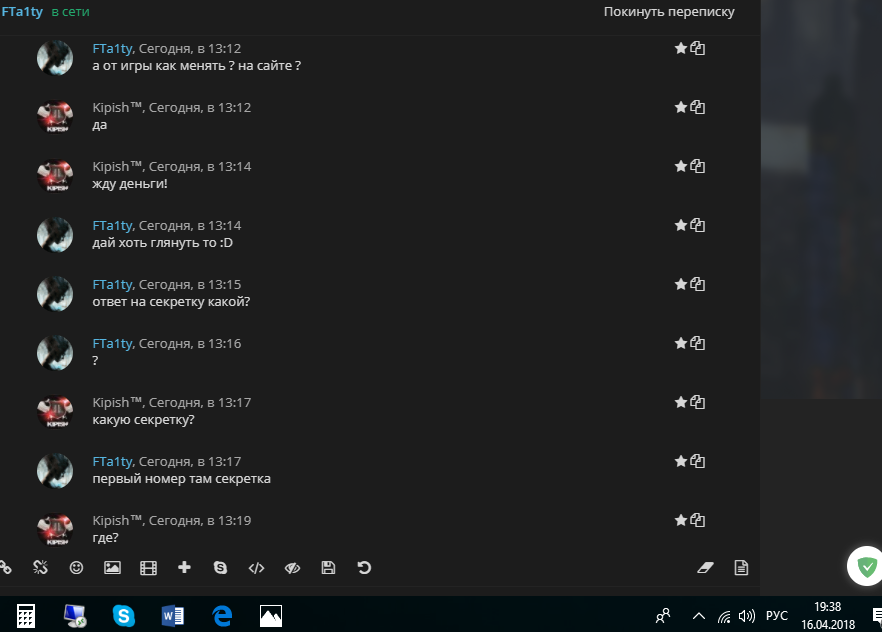This screenshot has width=882, height=632.
Task: Open Skype from the taskbar
Action: tap(124, 616)
